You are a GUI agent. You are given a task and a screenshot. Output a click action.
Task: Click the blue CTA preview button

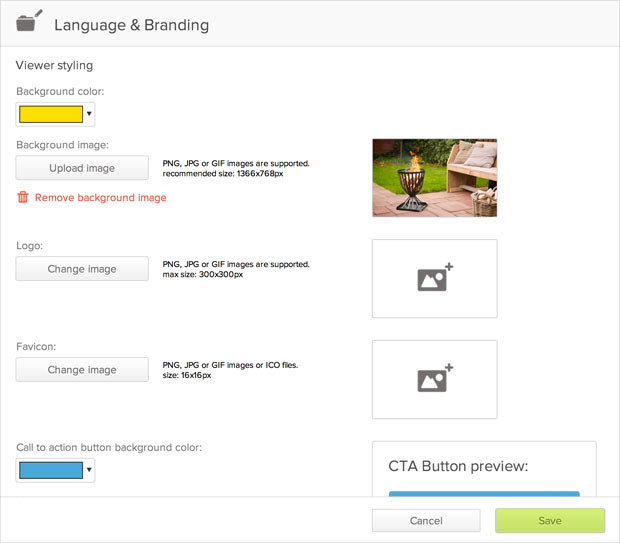pyautogui.click(x=483, y=493)
